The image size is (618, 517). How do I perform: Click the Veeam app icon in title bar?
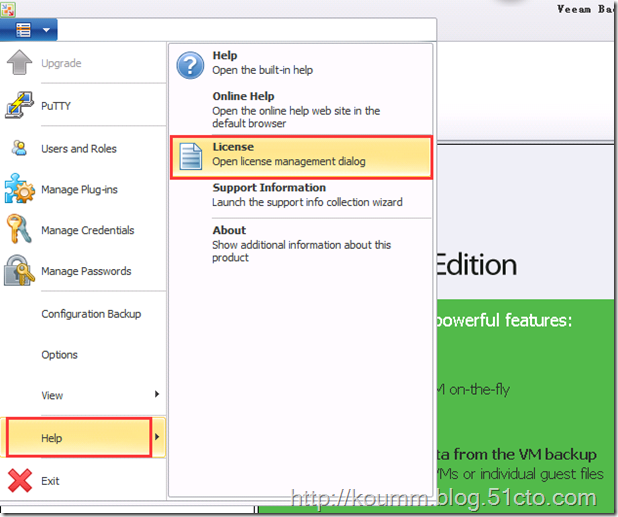[8, 9]
